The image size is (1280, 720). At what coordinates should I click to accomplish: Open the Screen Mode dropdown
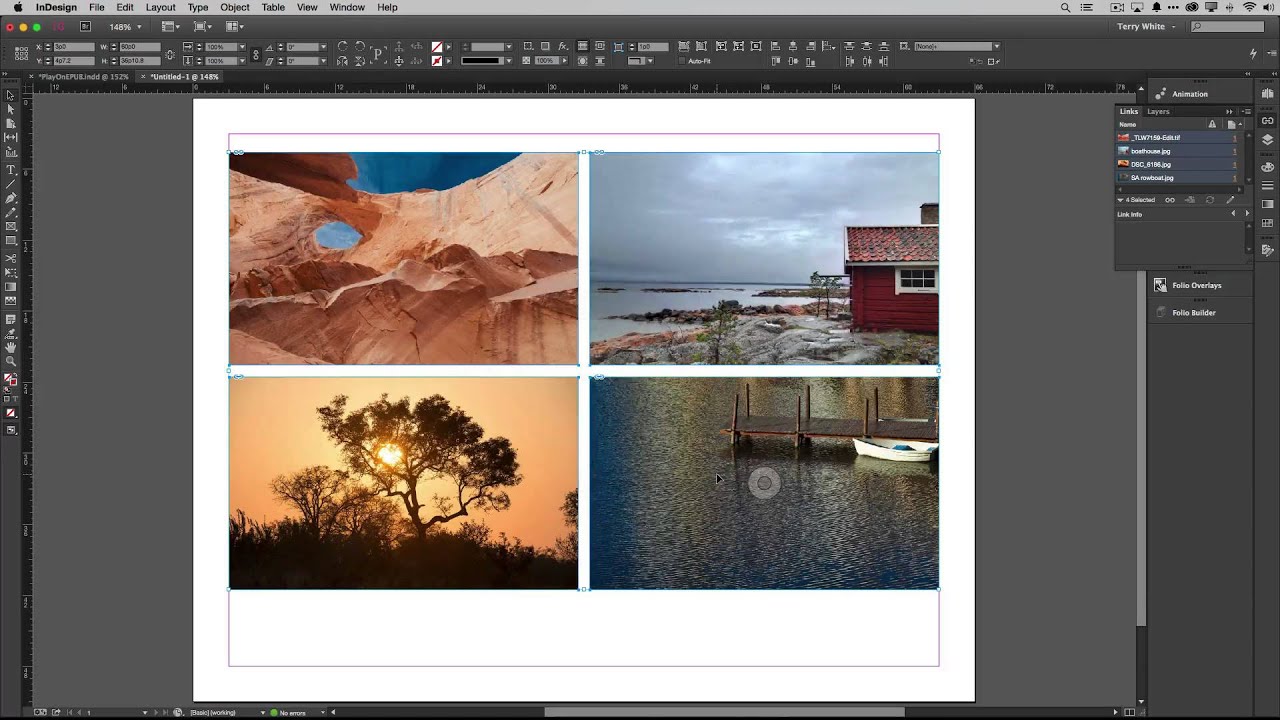[202, 27]
